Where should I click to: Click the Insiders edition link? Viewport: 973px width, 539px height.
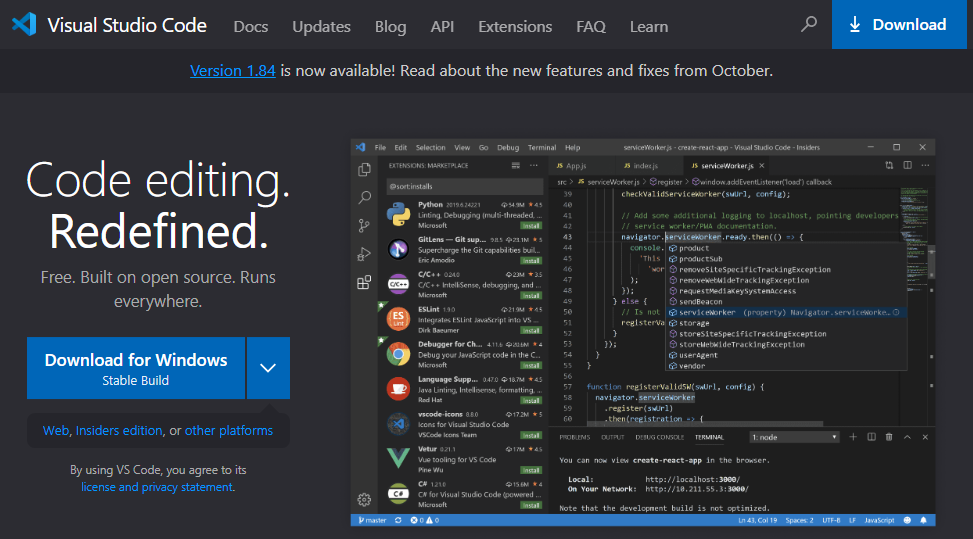[x=119, y=430]
